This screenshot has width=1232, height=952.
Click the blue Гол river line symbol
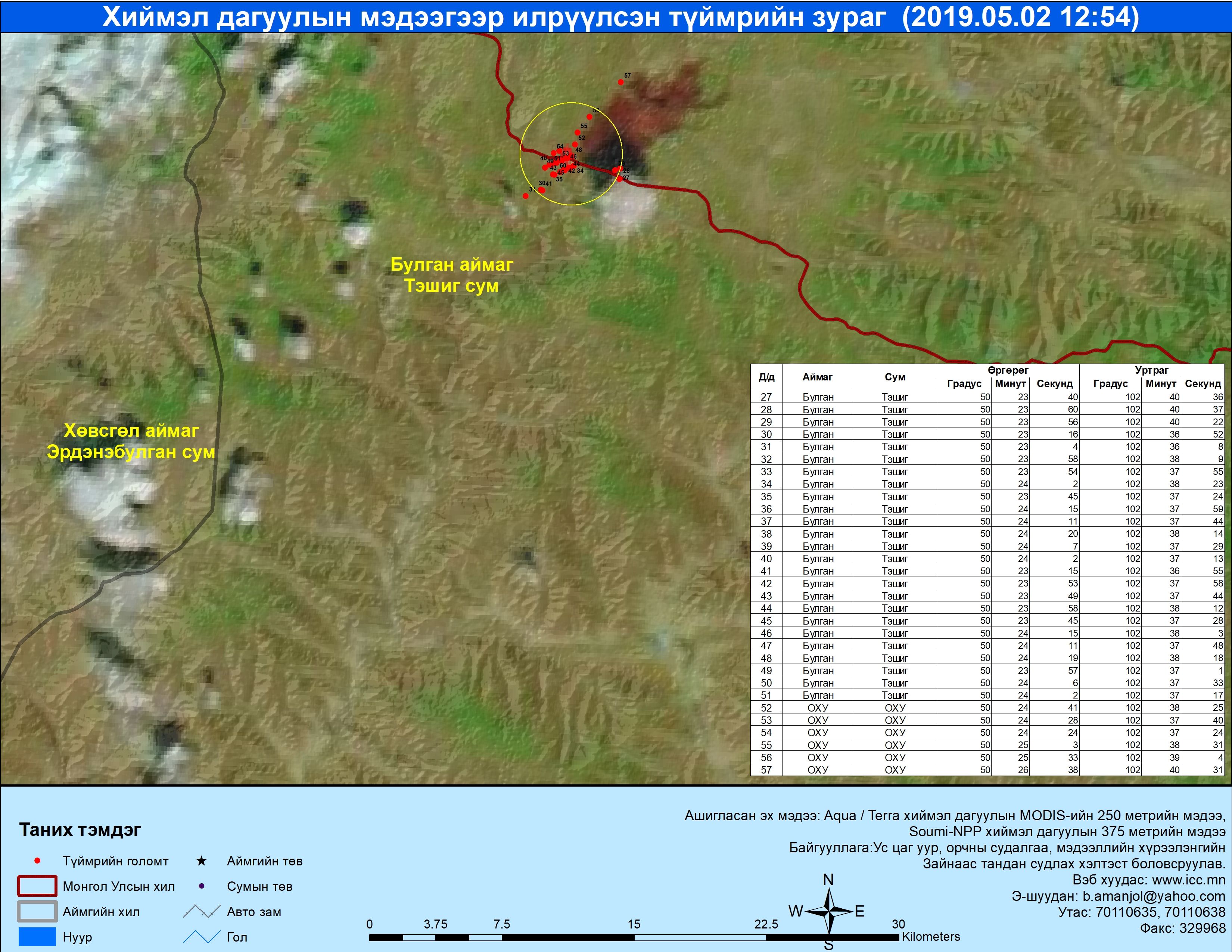coord(201,937)
